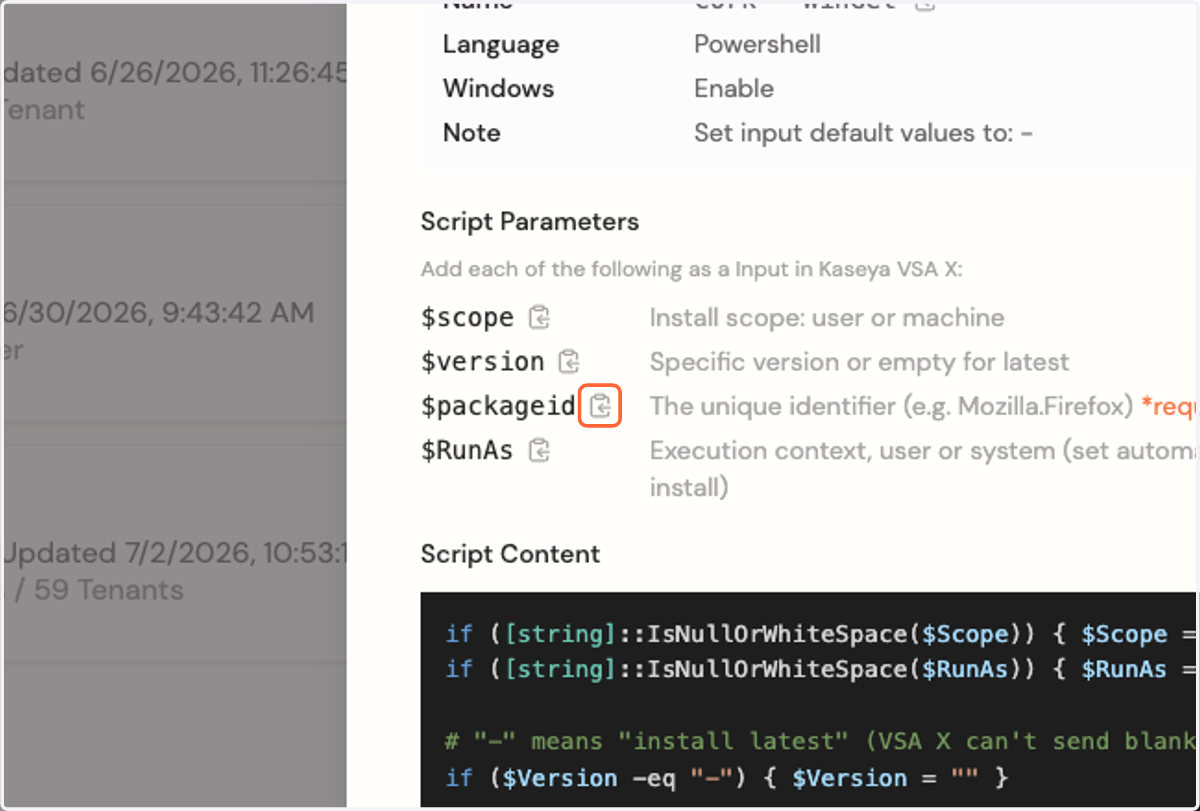
Task: Select the $scope parameter text
Action: (467, 318)
